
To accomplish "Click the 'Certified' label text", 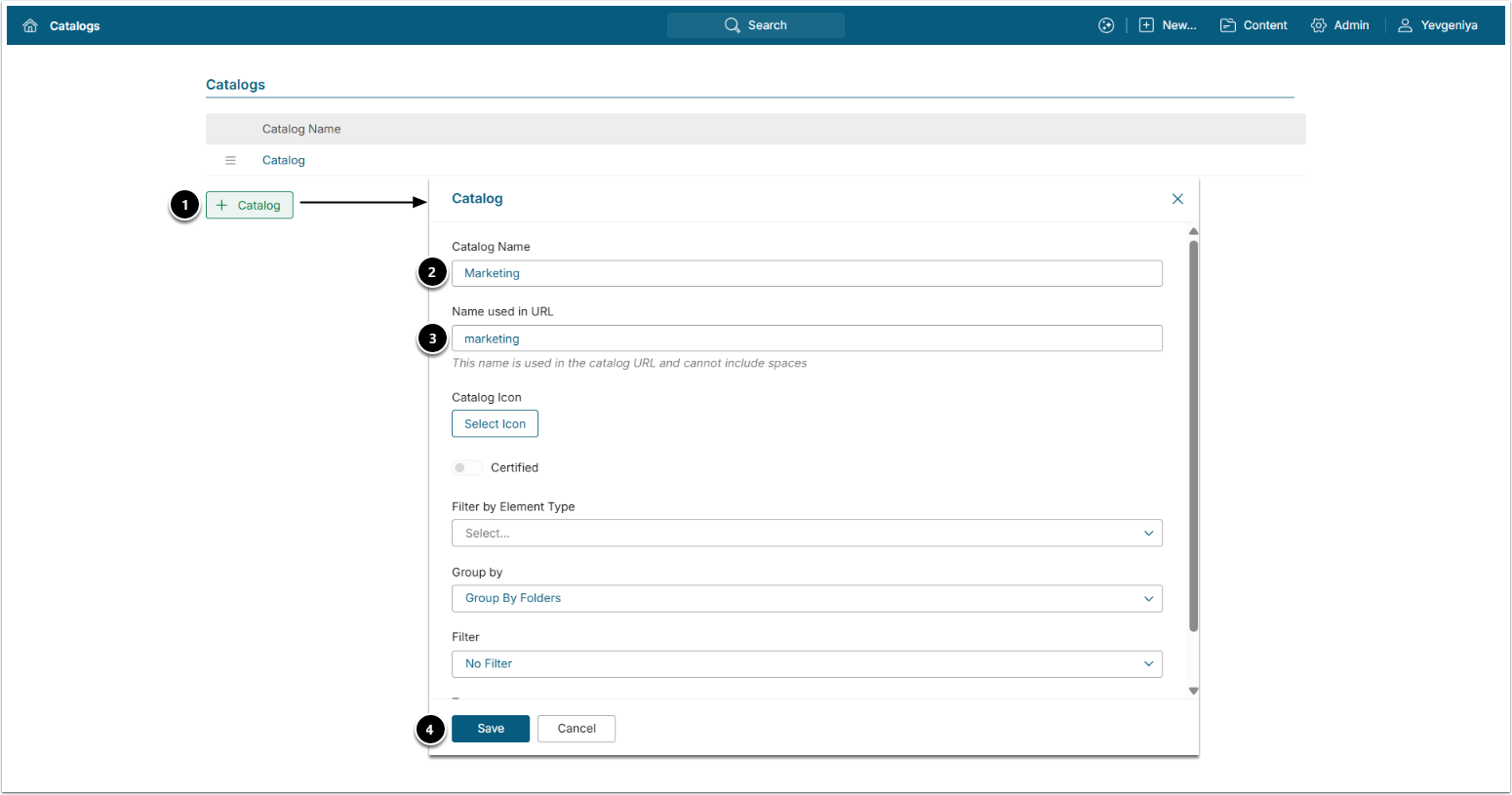I will [x=514, y=468].
